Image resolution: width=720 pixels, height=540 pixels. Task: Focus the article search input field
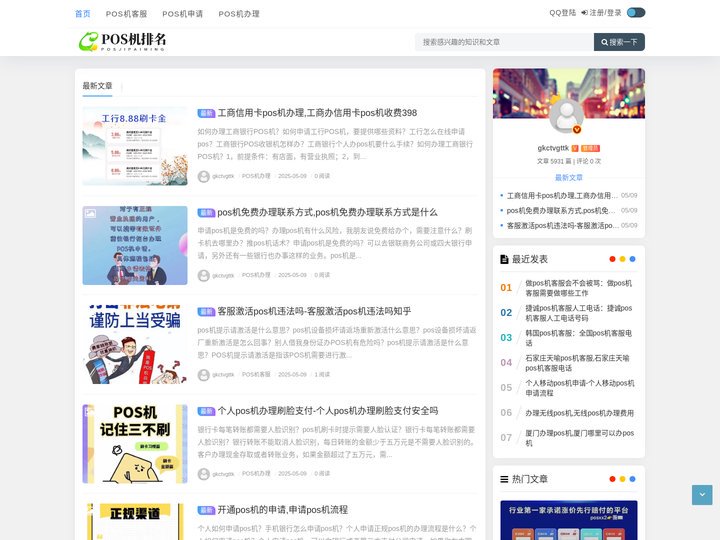coord(504,42)
